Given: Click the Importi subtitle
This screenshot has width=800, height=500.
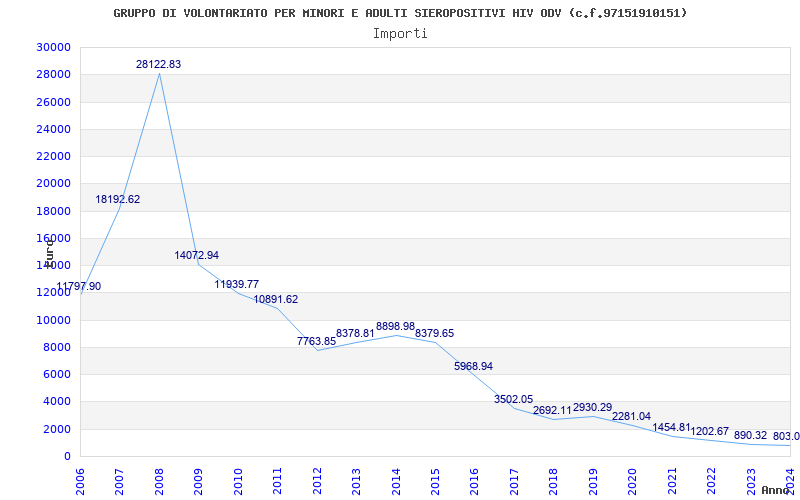Looking at the screenshot, I should 400,34.
